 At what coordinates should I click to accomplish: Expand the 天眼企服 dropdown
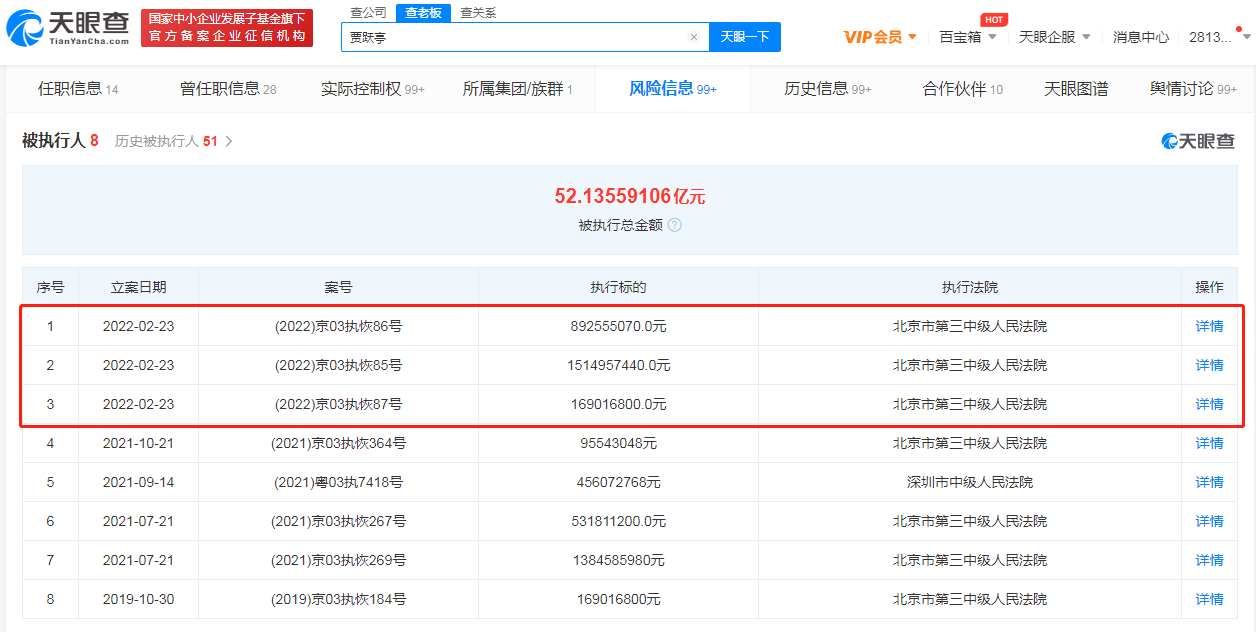(1055, 37)
